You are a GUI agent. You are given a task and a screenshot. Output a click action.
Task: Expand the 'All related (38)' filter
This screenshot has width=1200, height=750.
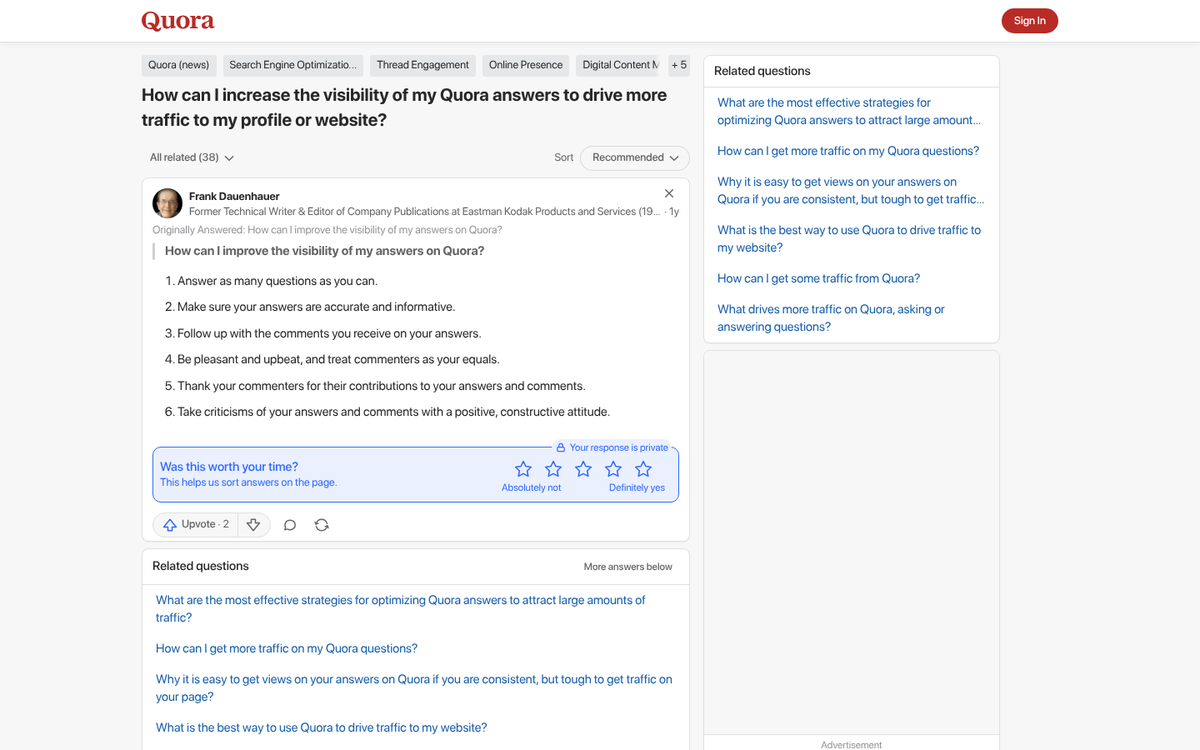[x=190, y=157]
